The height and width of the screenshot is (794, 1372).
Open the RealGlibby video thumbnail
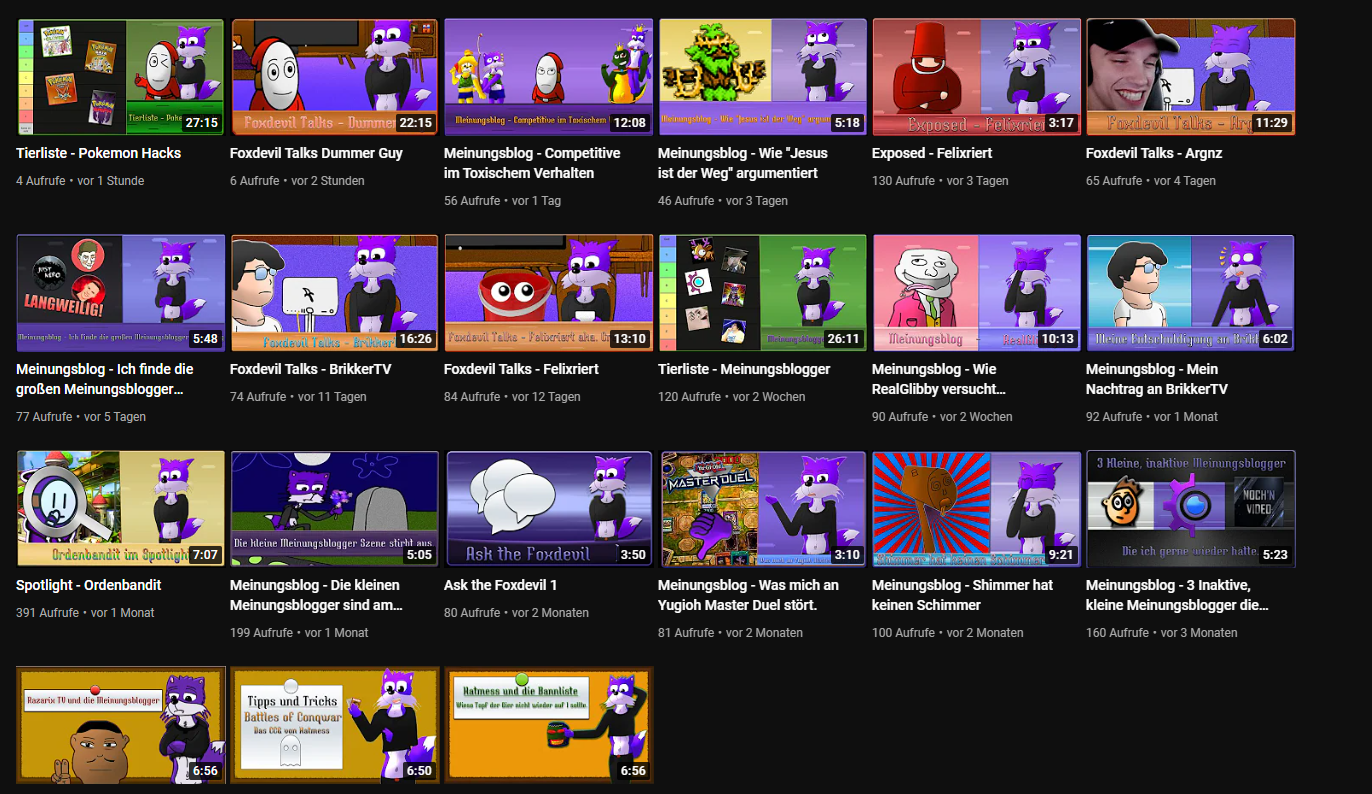click(976, 293)
